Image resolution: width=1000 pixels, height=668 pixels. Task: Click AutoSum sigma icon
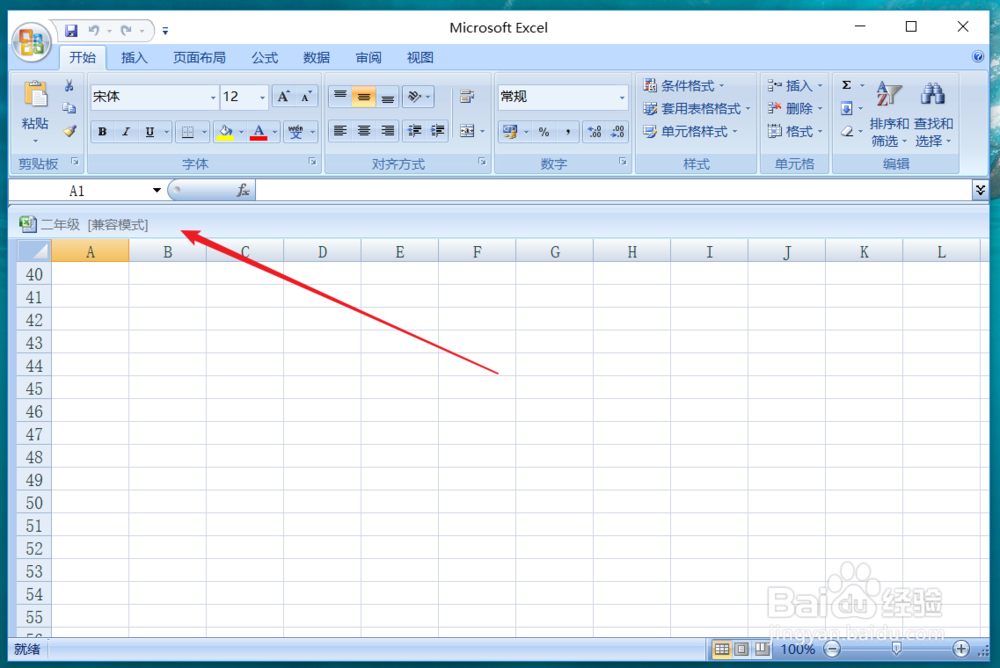(x=846, y=85)
